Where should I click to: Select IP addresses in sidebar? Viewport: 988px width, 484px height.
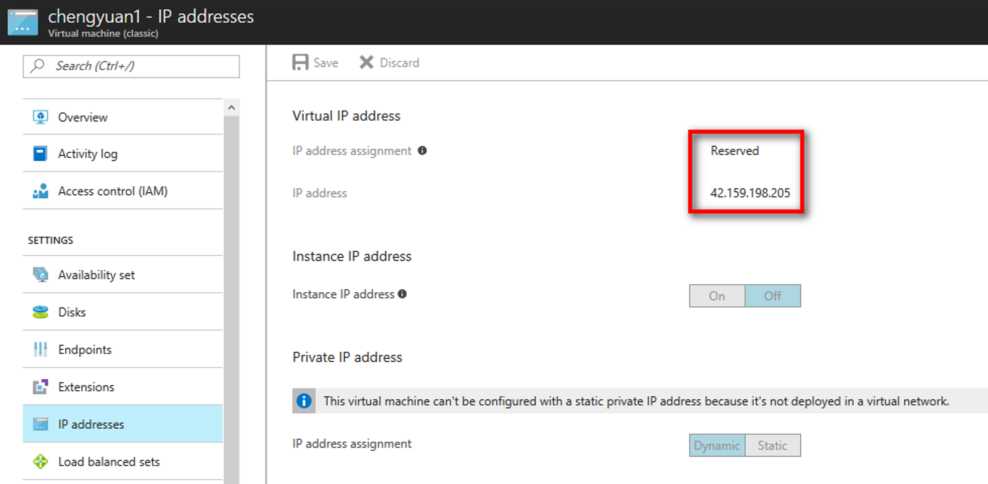(123, 424)
